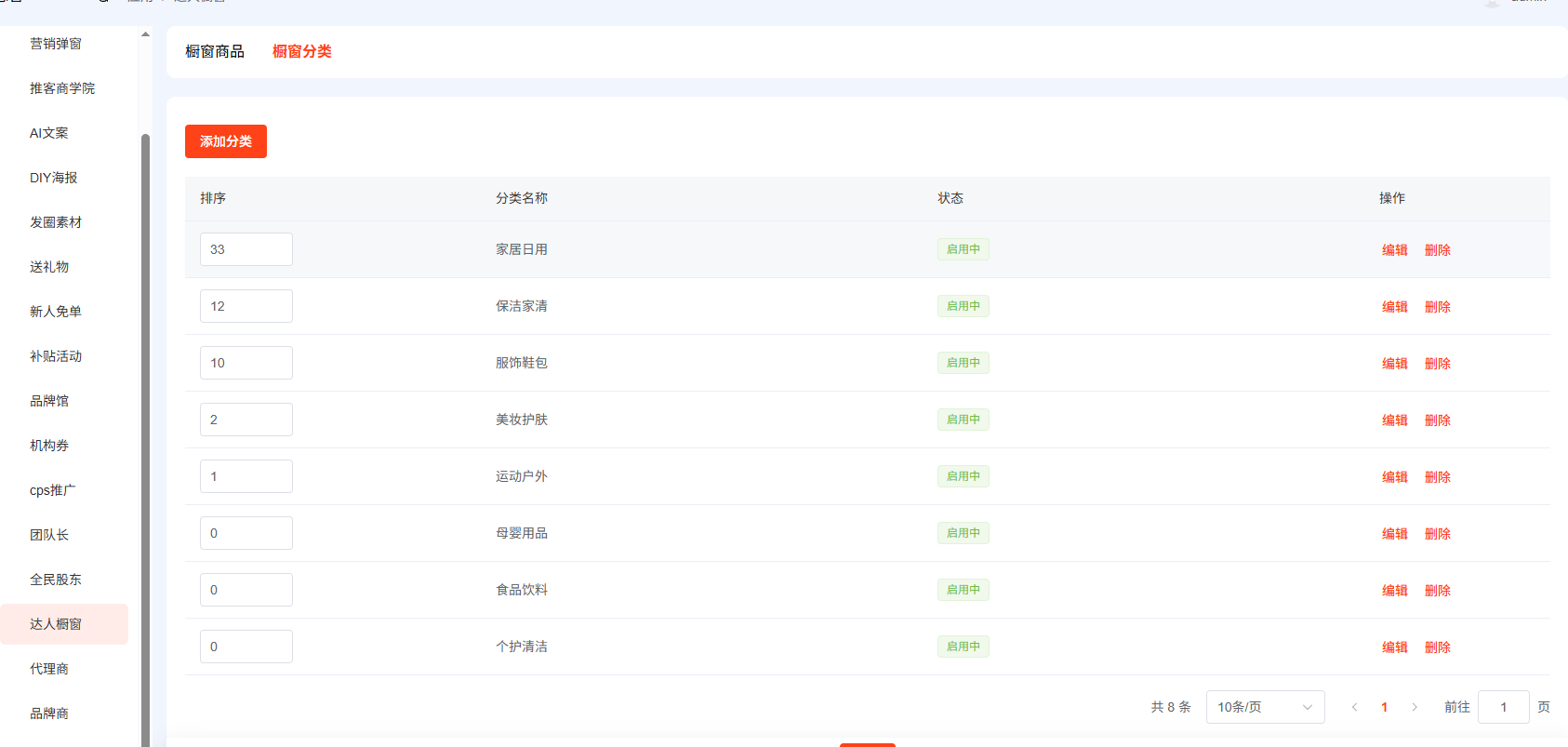Open AI文案 in the sidebar
The width and height of the screenshot is (1568, 747).
click(x=49, y=133)
